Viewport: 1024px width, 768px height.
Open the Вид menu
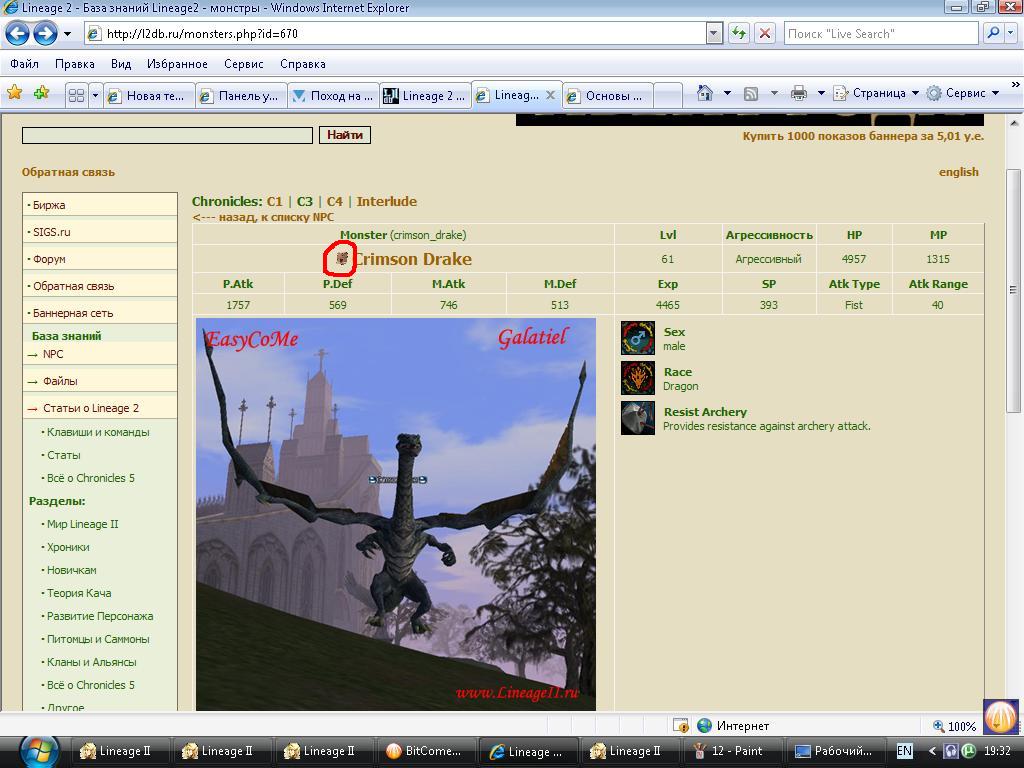pyautogui.click(x=121, y=64)
